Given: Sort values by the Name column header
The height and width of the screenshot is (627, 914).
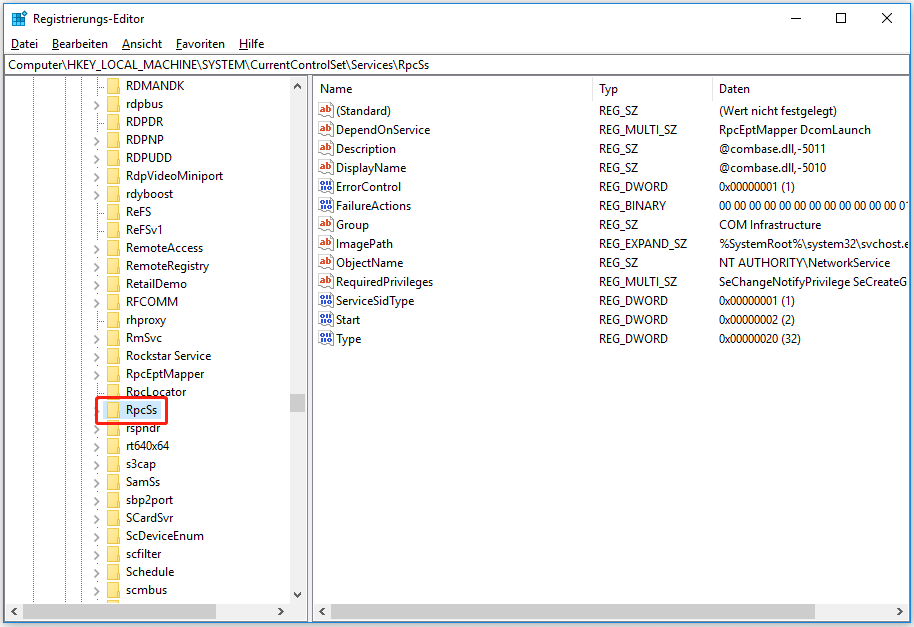Looking at the screenshot, I should (450, 89).
